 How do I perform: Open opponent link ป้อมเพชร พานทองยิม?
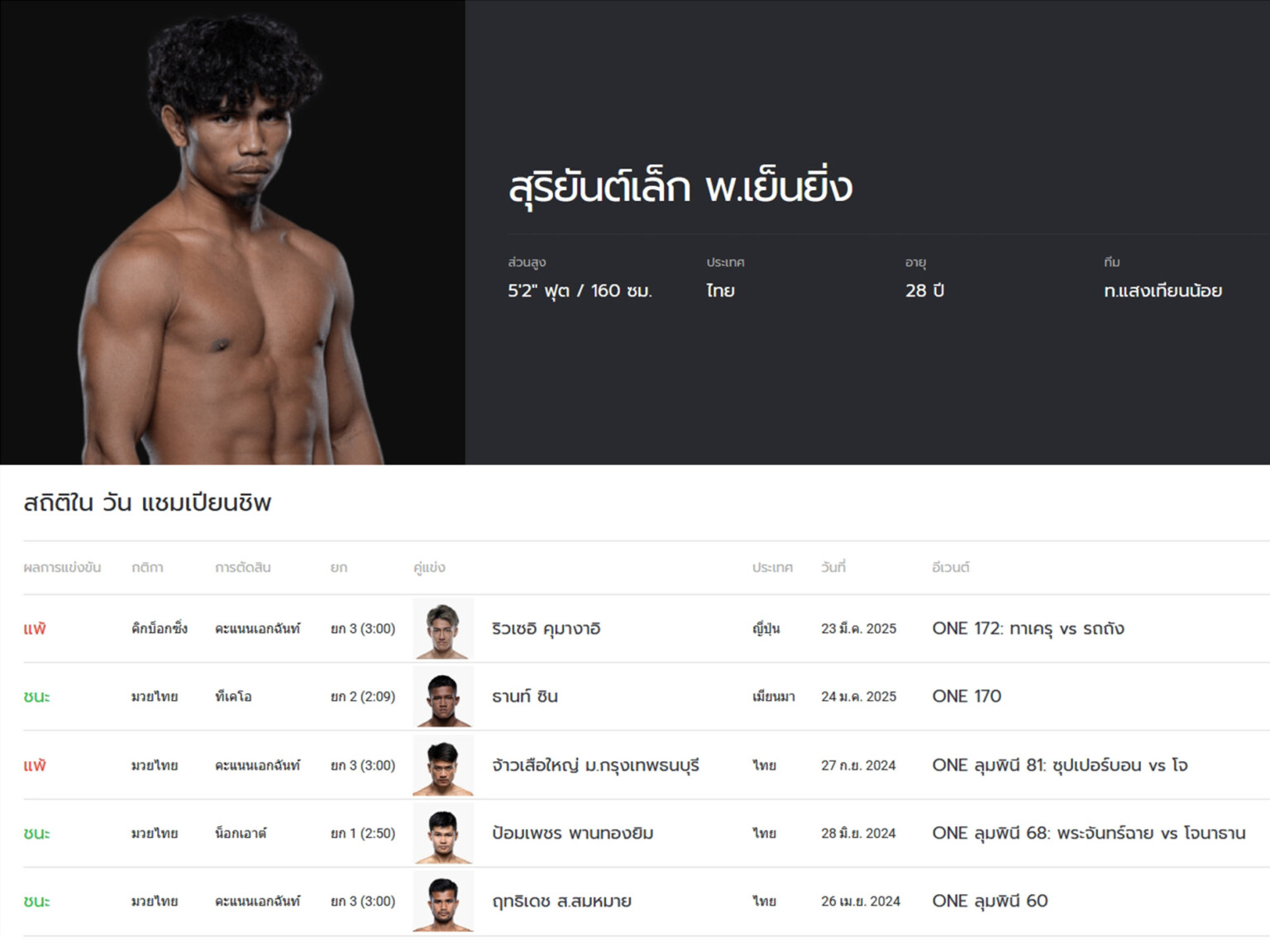pyautogui.click(x=572, y=833)
